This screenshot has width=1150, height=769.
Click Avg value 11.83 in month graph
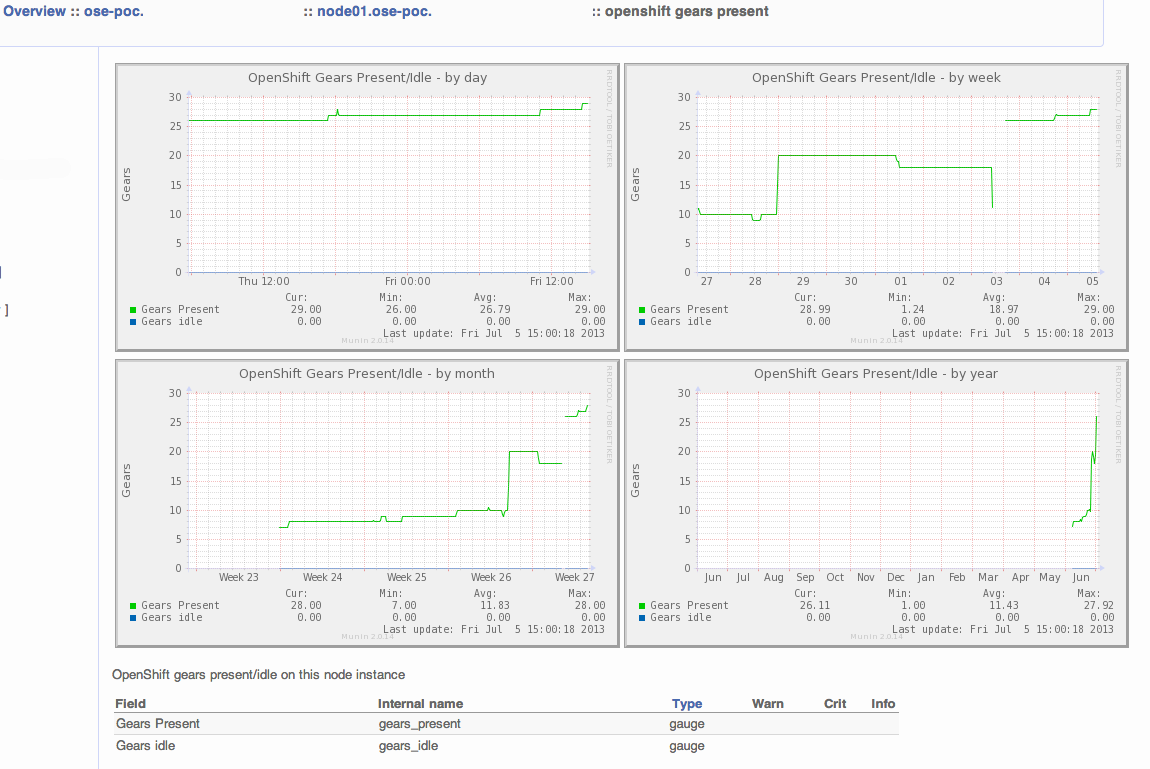click(495, 606)
